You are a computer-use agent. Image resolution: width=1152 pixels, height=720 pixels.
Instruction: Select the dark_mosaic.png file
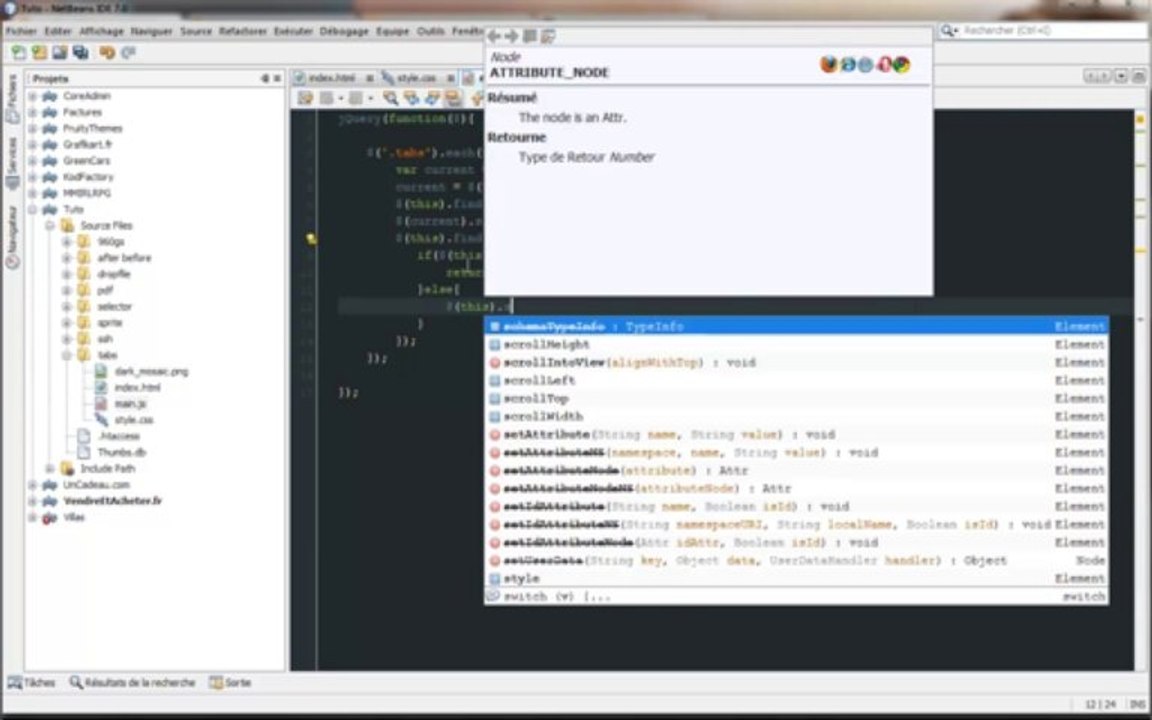151,372
